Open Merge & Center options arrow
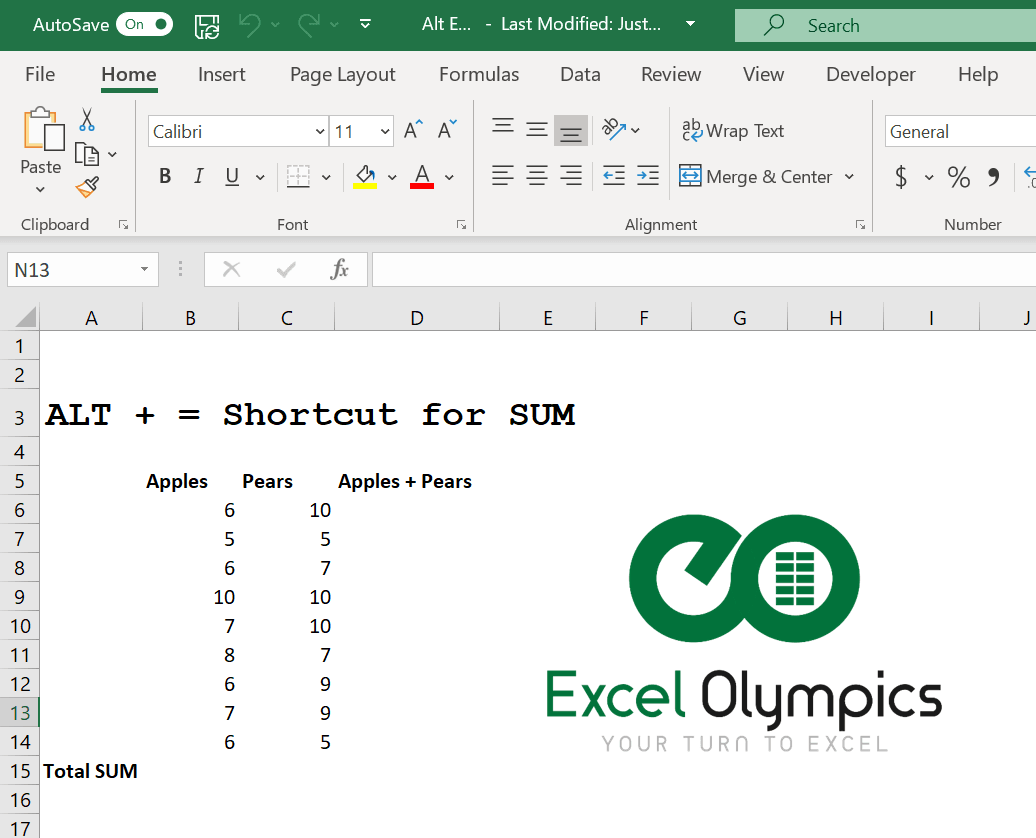This screenshot has width=1036, height=838. pos(849,176)
